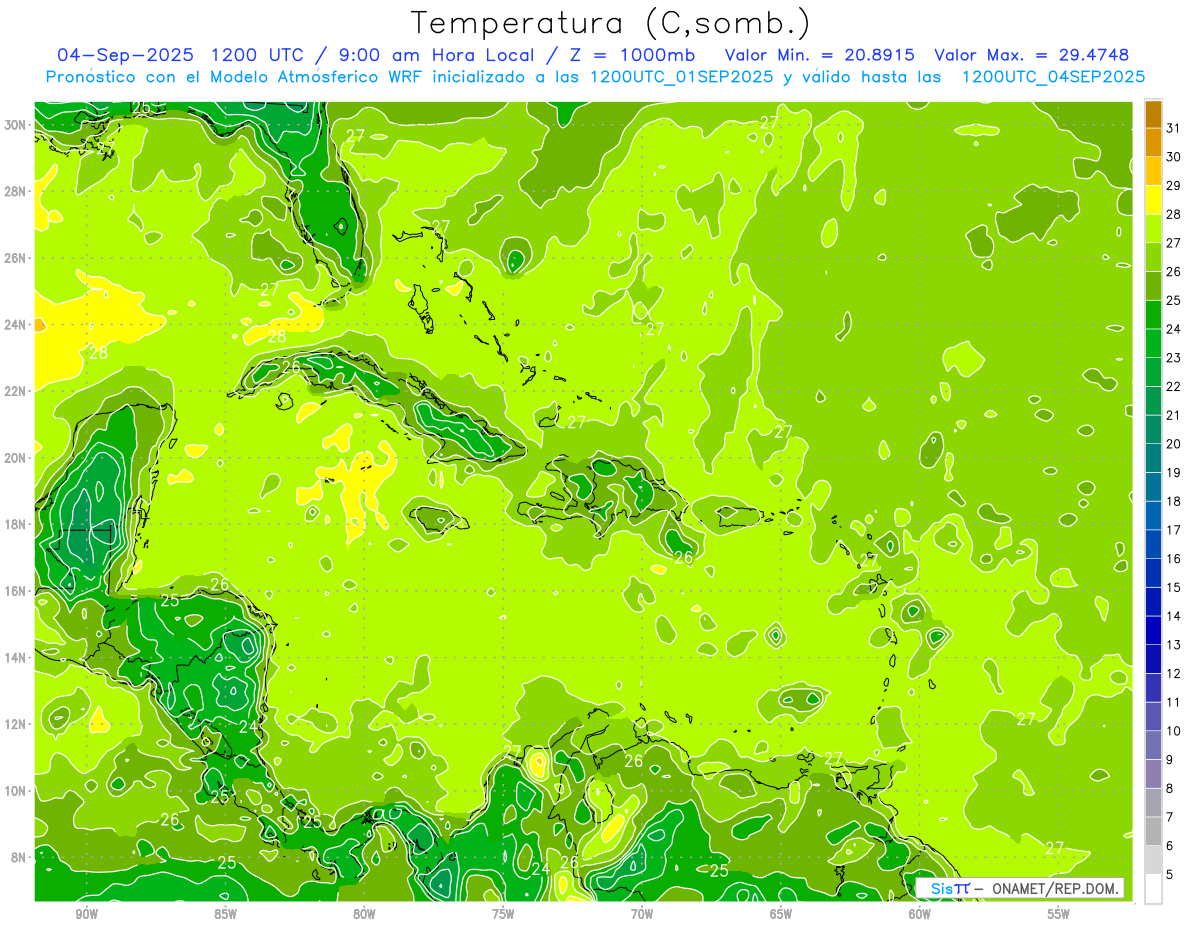Click the 24N latitude axis label
This screenshot has width=1200, height=927.
point(17,324)
